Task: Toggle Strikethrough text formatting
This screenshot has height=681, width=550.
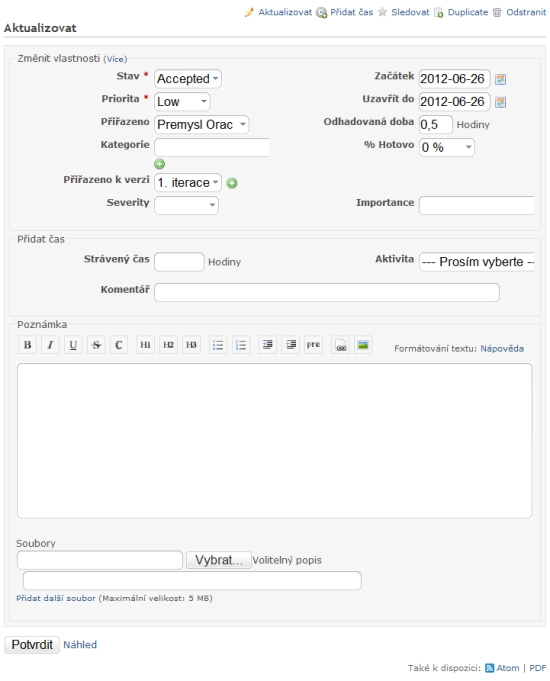Action: tap(96, 345)
